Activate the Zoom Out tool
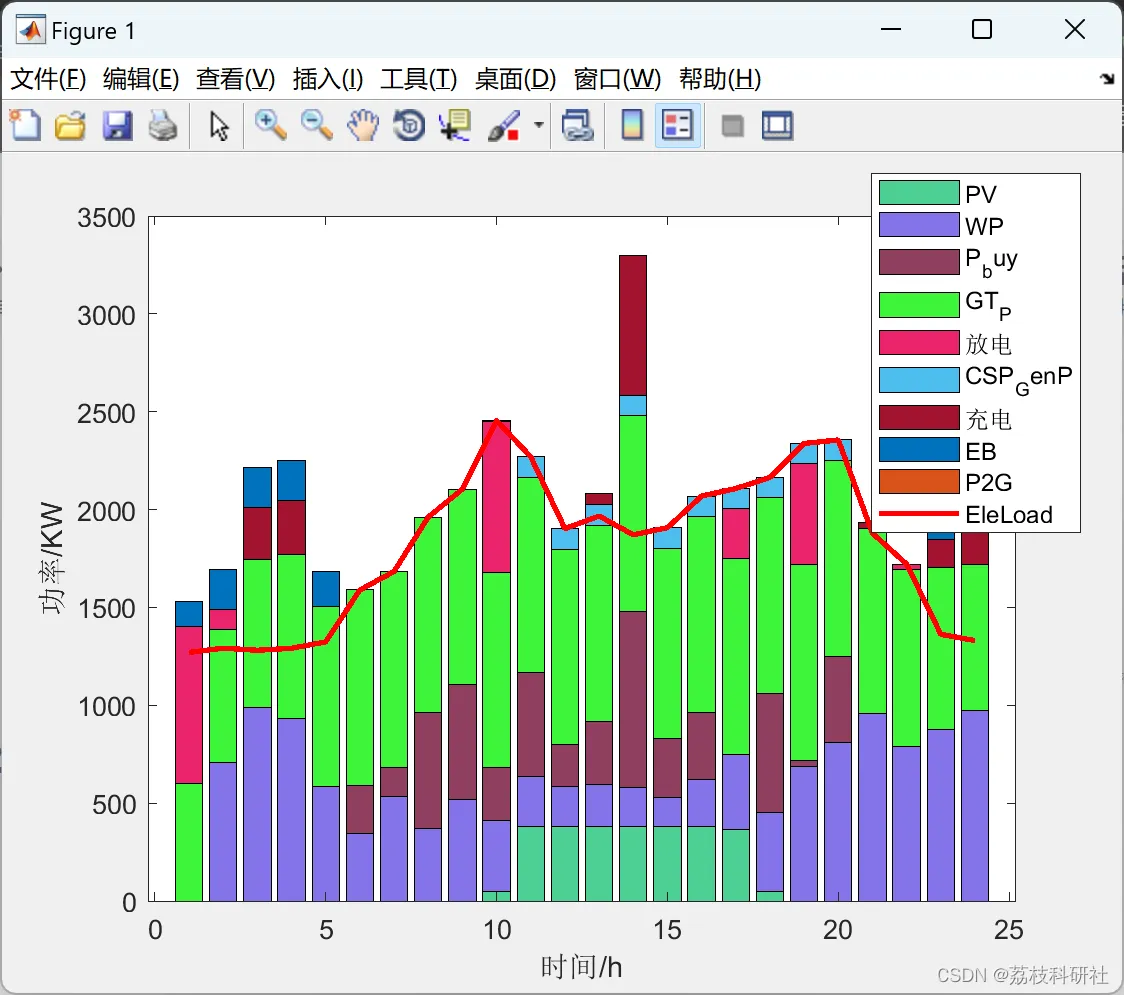The height and width of the screenshot is (995, 1124). 316,125
